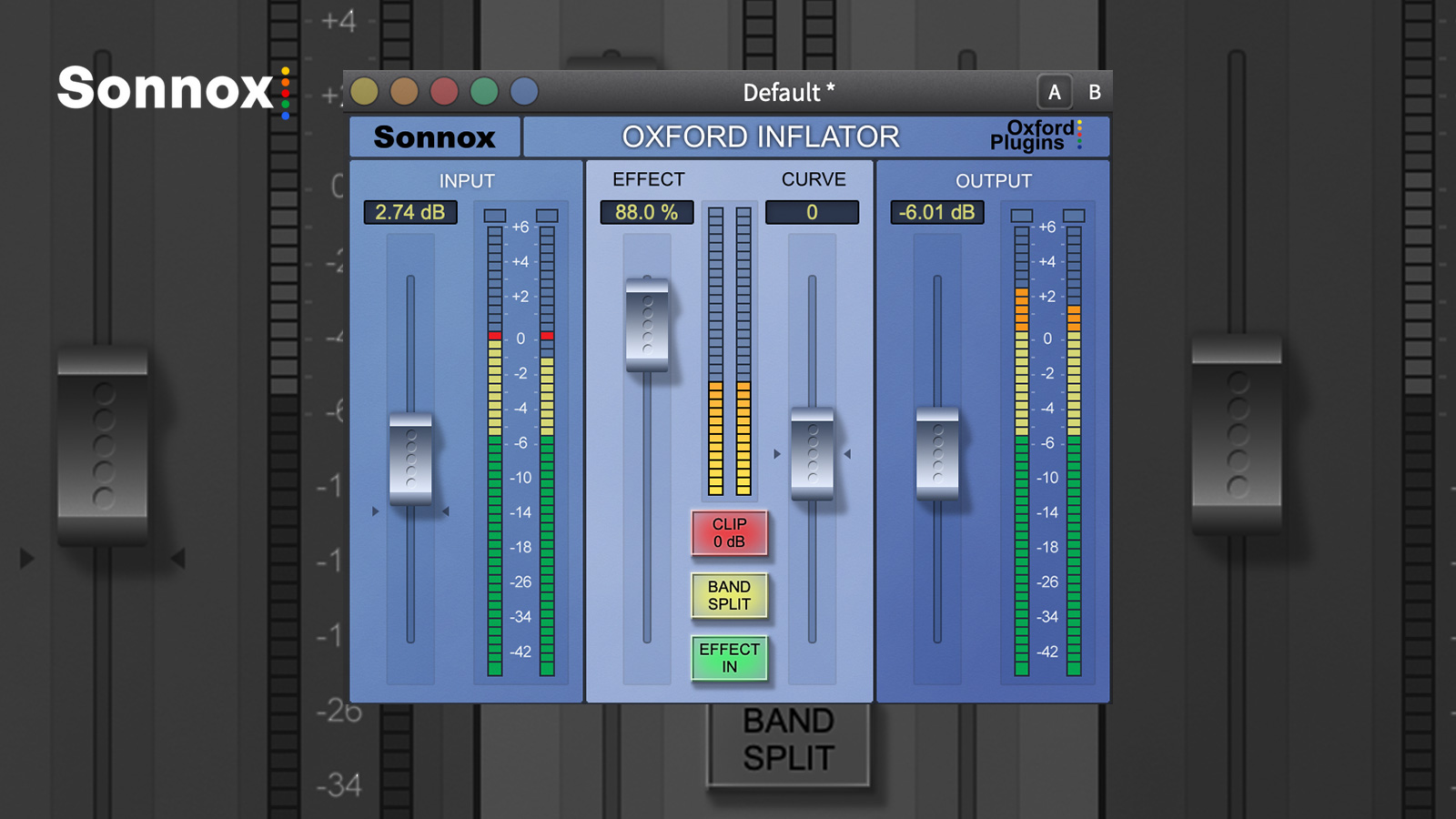Click the input left channel level meter

coord(494,450)
